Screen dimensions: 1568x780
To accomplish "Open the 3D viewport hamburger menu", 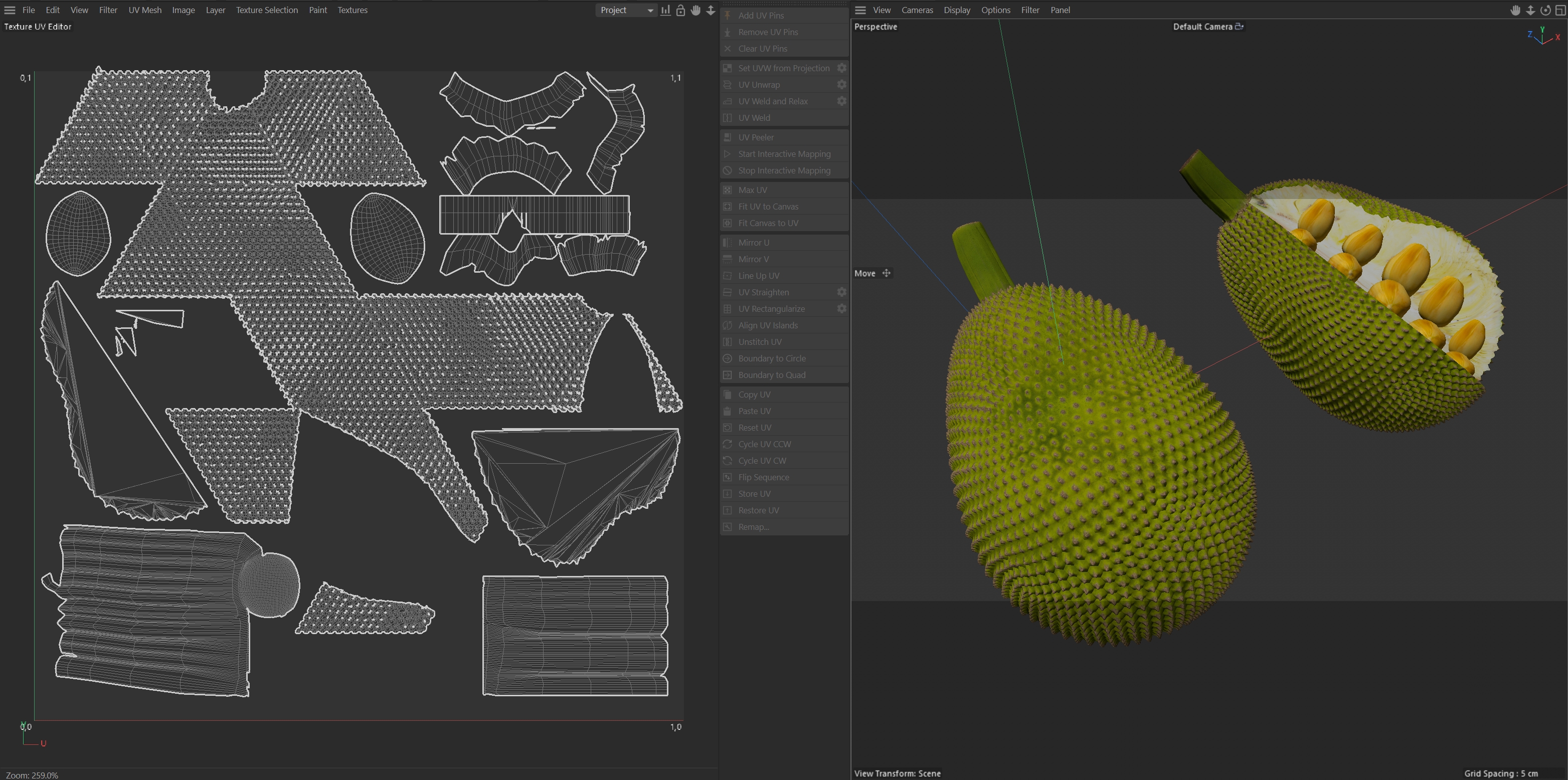I will (x=860, y=11).
